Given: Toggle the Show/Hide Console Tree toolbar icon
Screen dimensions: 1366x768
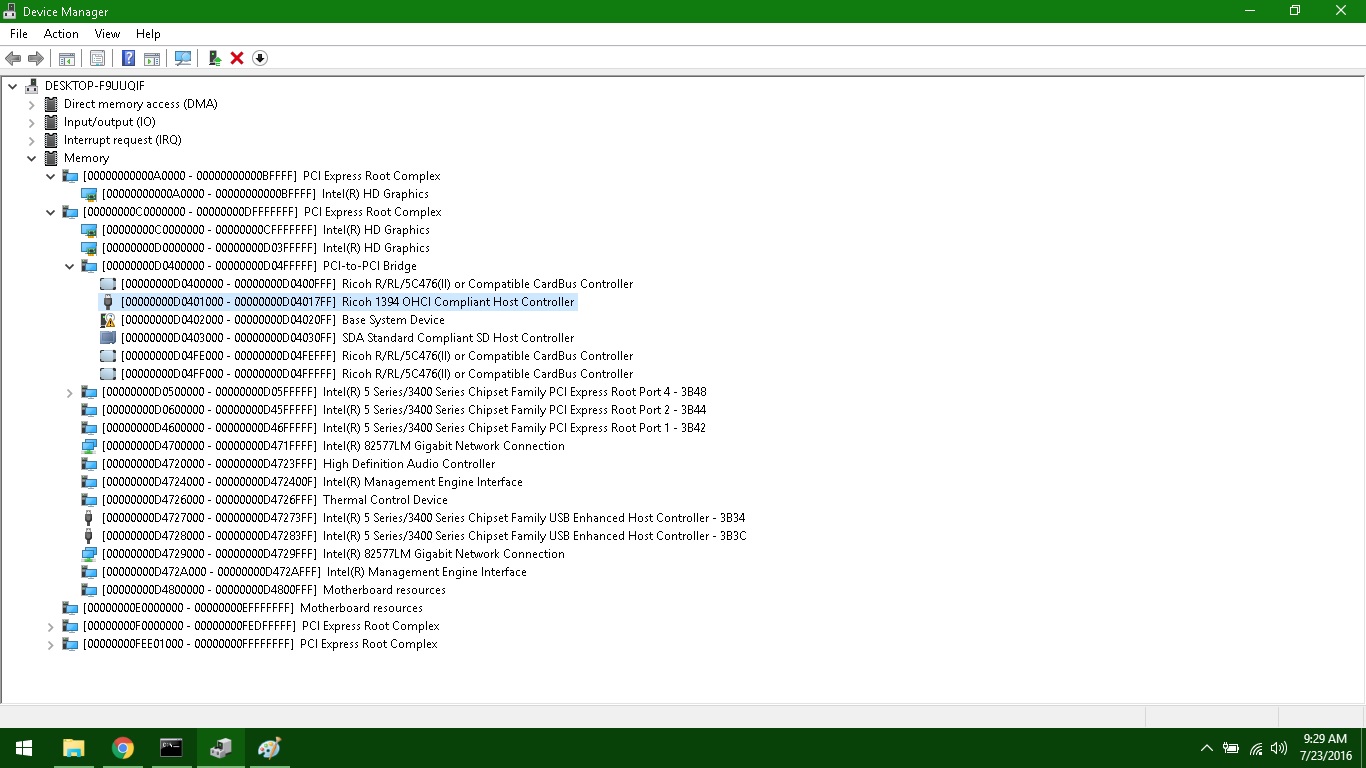Looking at the screenshot, I should [x=67, y=58].
